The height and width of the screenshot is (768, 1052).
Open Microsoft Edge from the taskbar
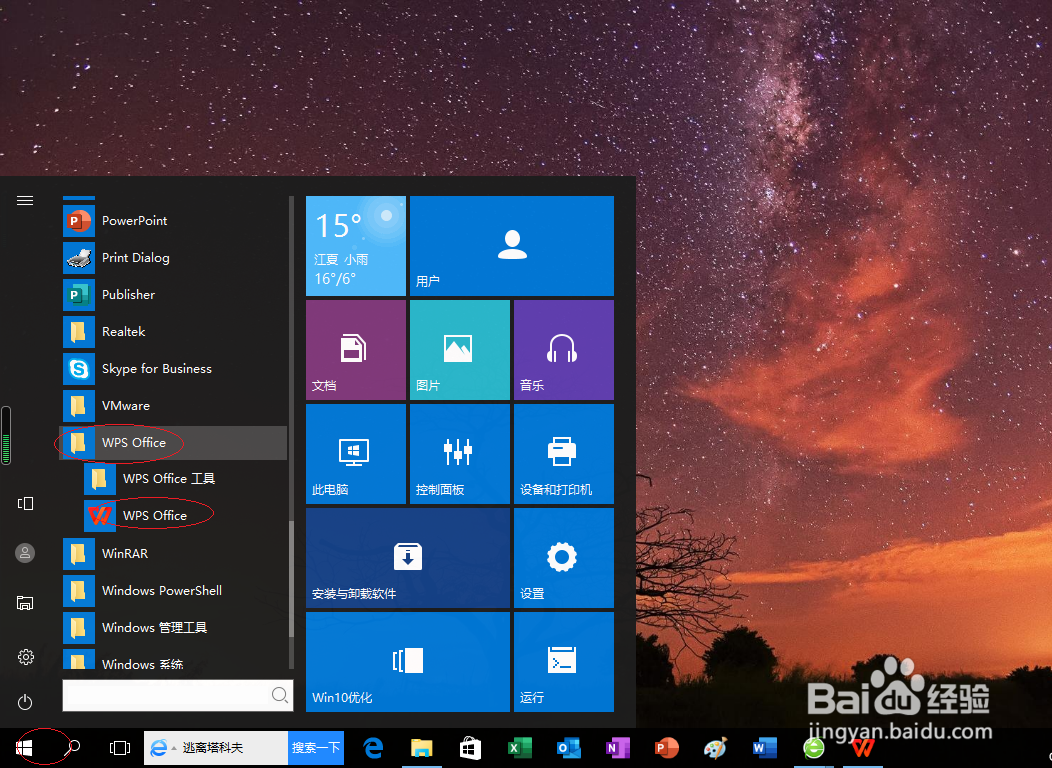373,748
